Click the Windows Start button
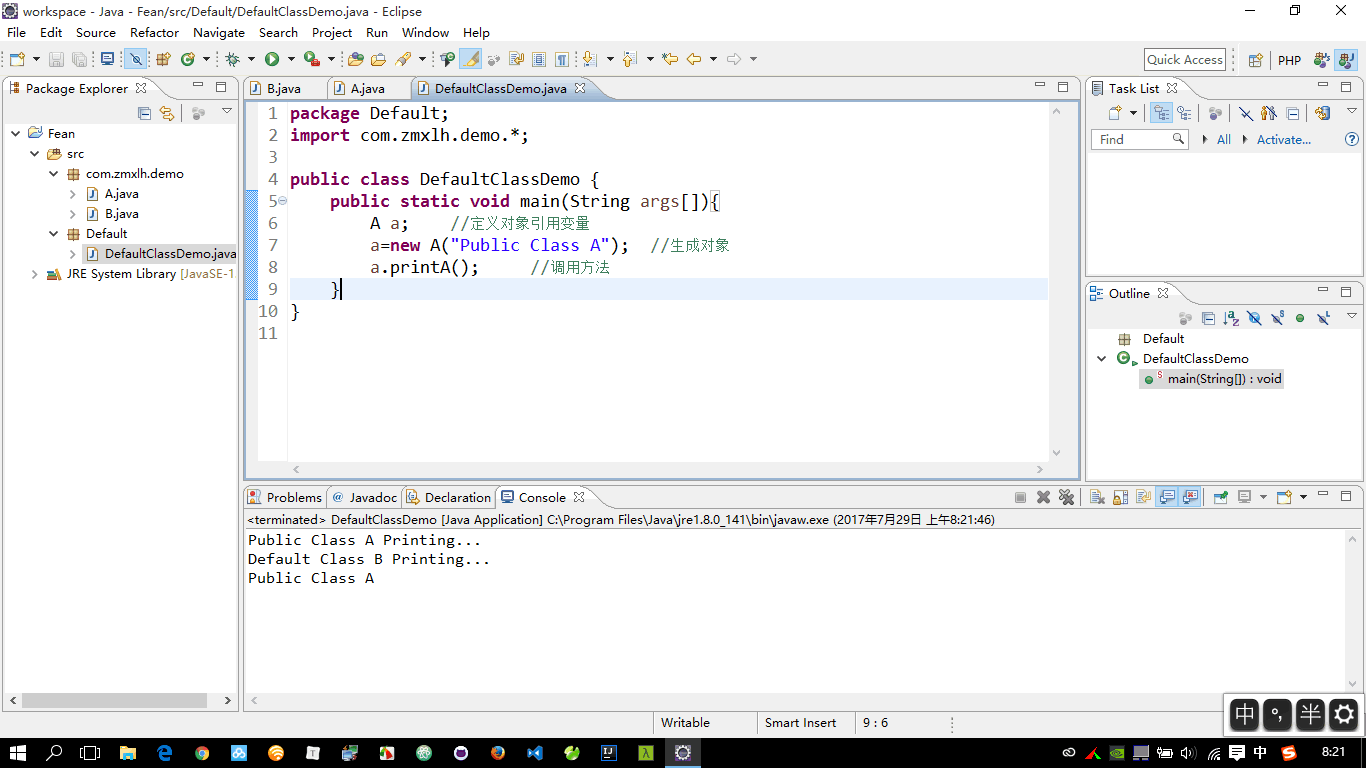The width and height of the screenshot is (1366, 768). coord(18,753)
